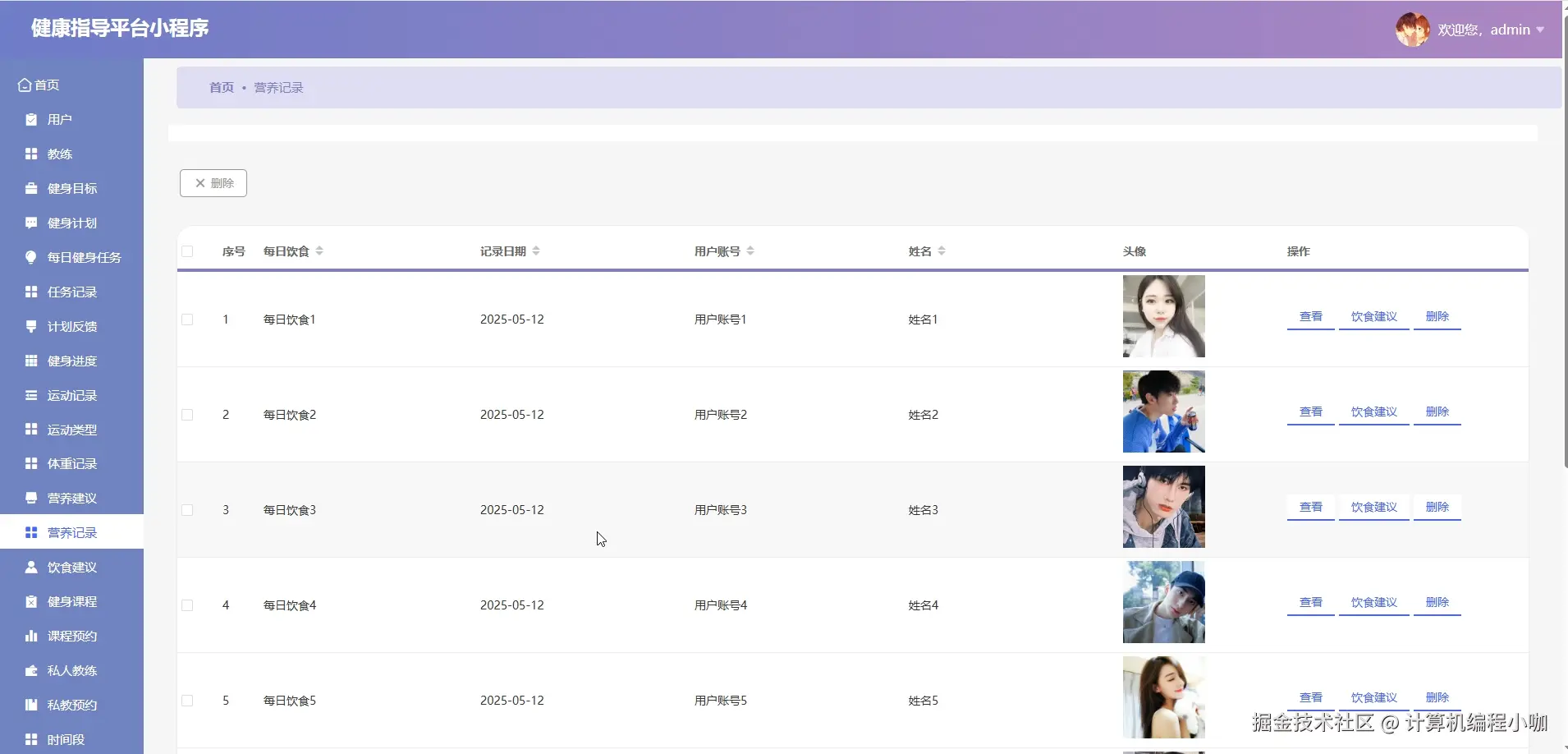Toggle the select-all checkbox in table header

pyautogui.click(x=187, y=251)
